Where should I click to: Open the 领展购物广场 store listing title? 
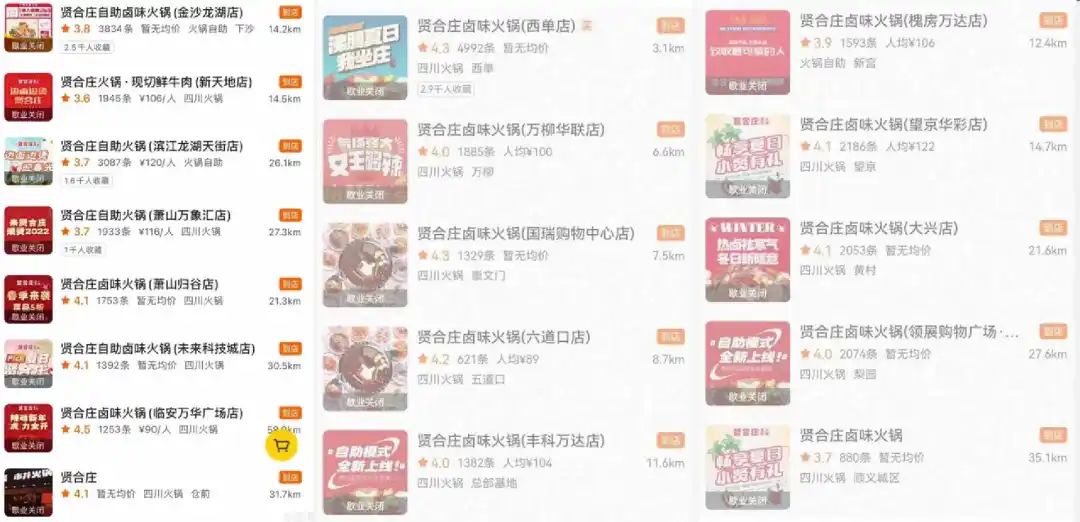pos(909,333)
